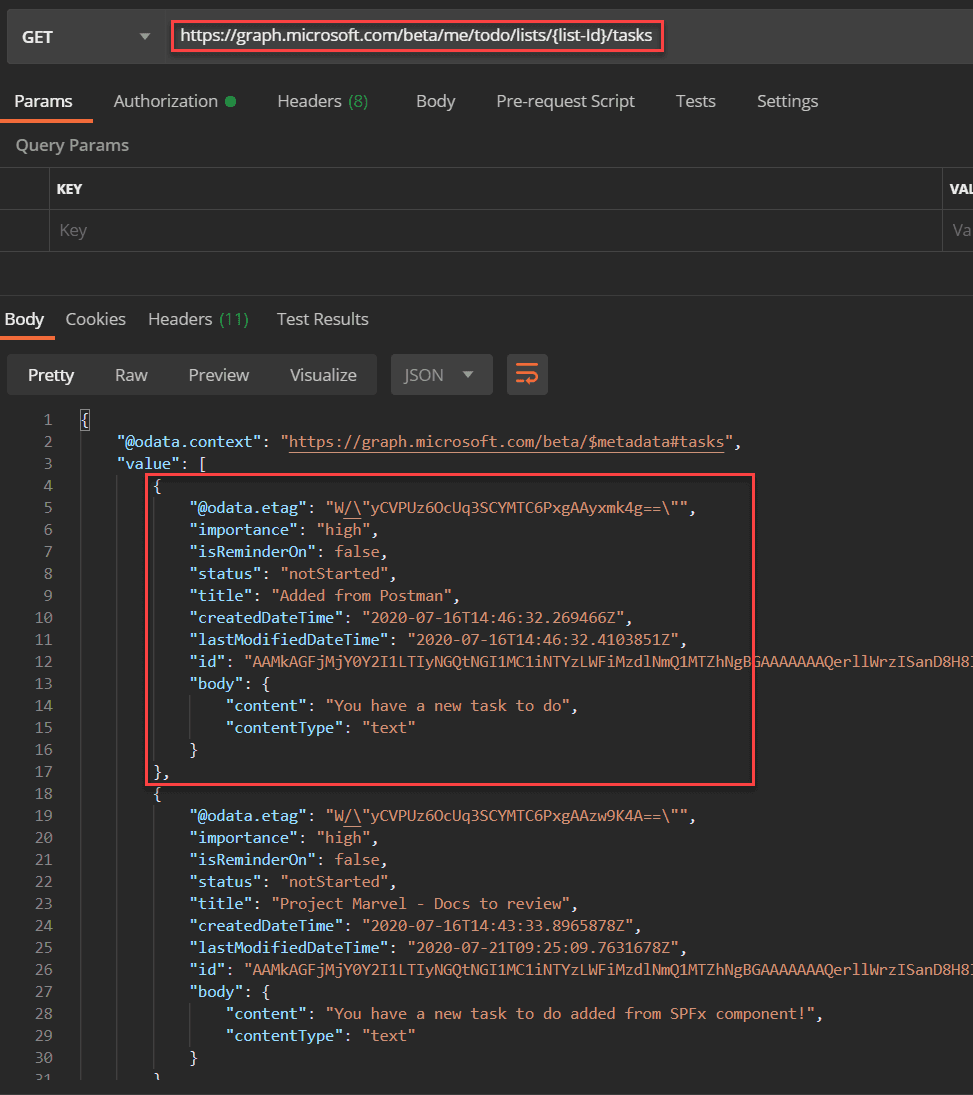
Task: Click the Key query param field
Action: [x=496, y=230]
